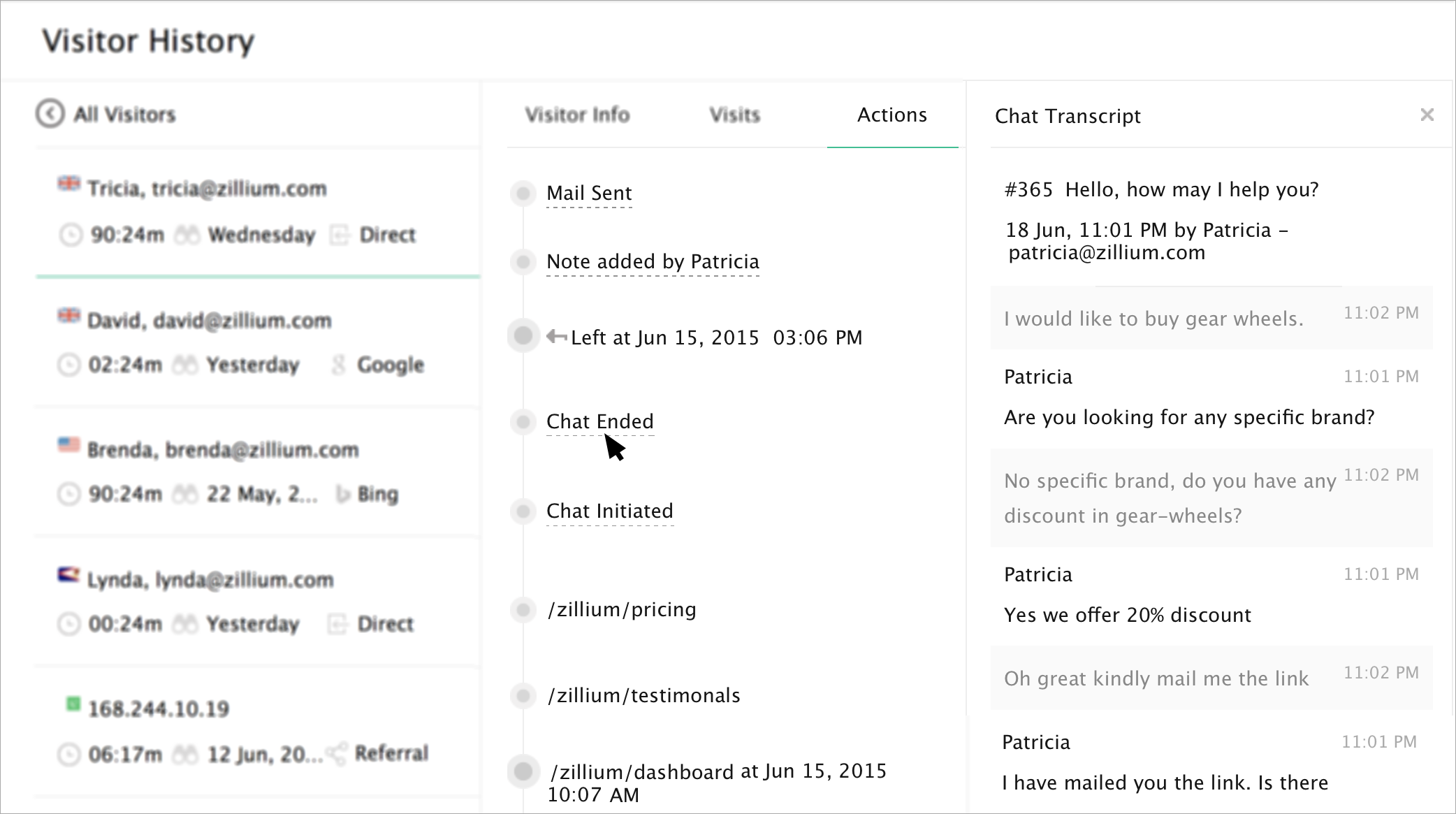The height and width of the screenshot is (814, 1456).
Task: Click the US flag icon beside Brenda
Action: [x=68, y=445]
